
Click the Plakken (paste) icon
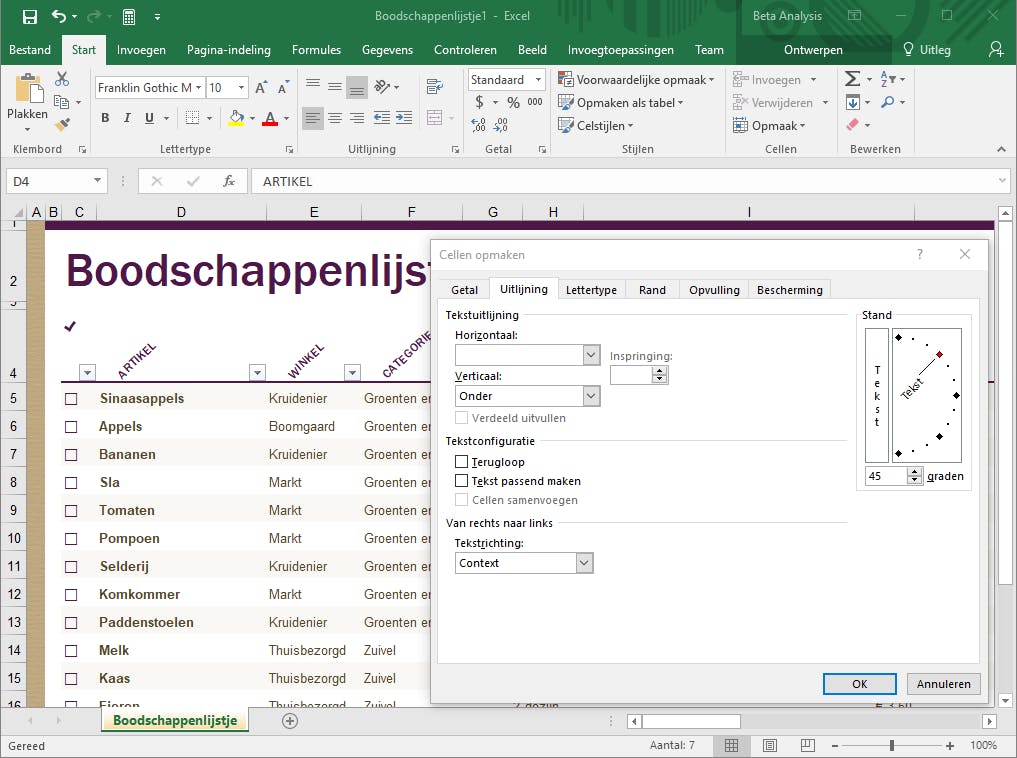pyautogui.click(x=27, y=90)
